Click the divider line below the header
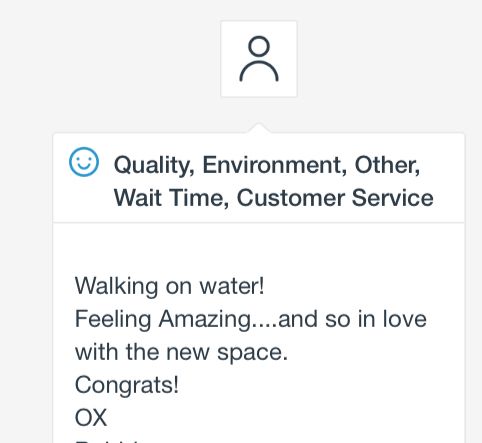The image size is (482, 443). (259, 222)
